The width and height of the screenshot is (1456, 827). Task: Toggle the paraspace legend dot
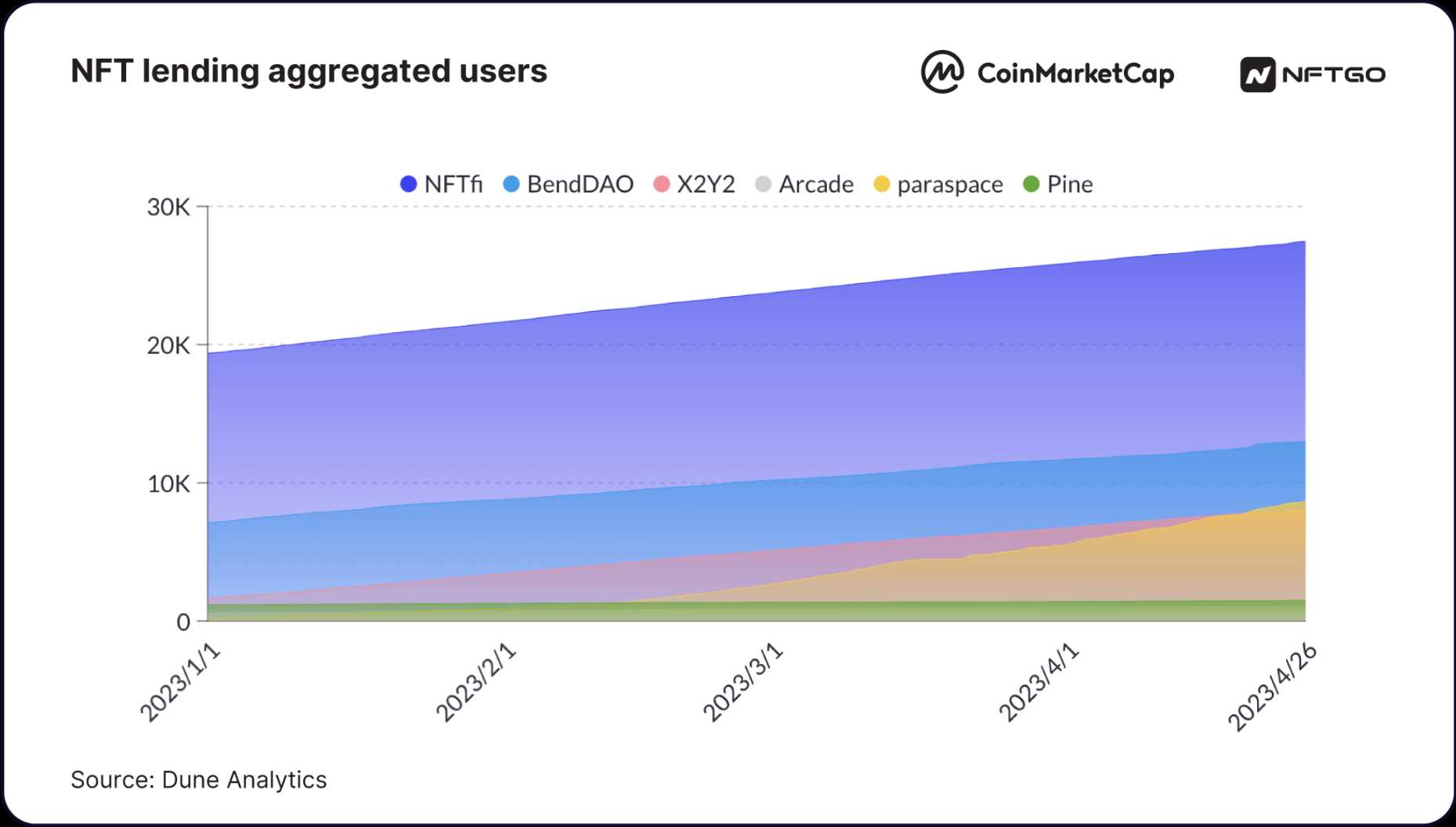tap(882, 184)
